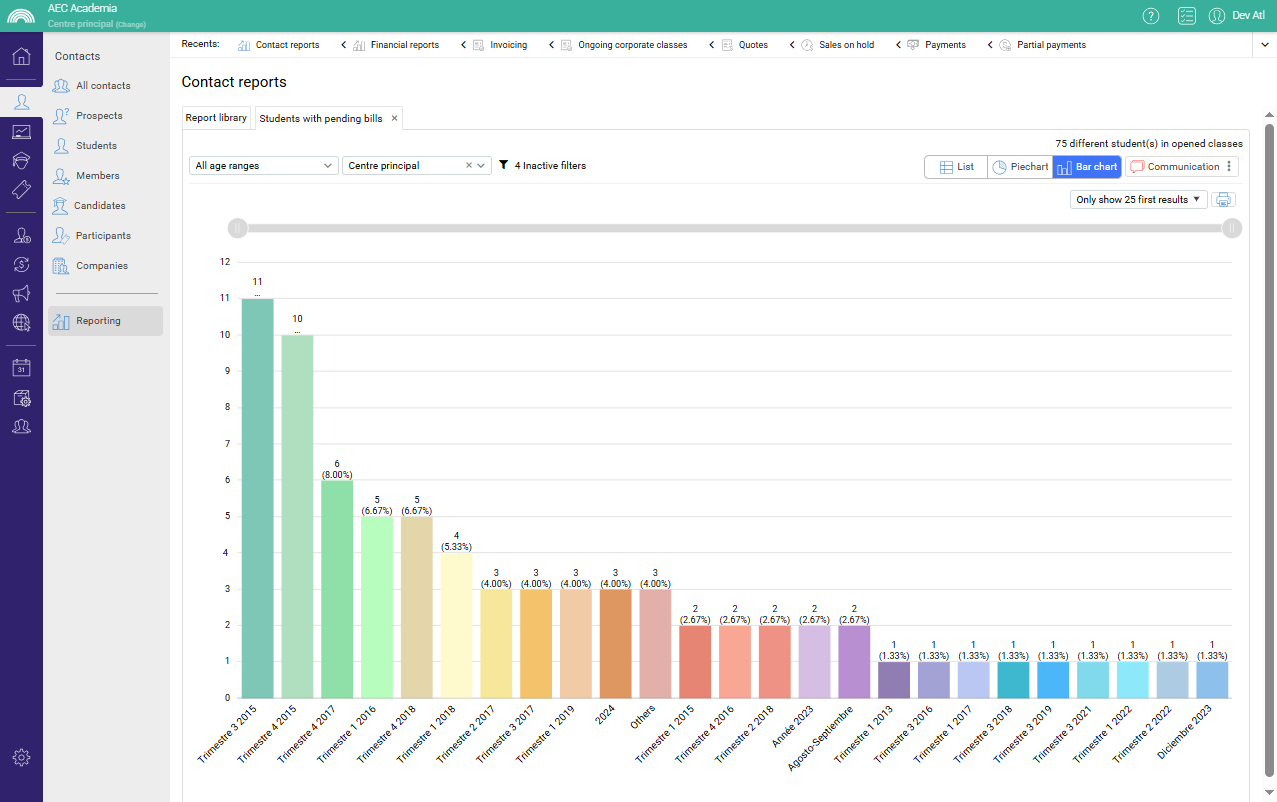Expand the Only show 25 first results dropdown
The image size is (1277, 802).
pyautogui.click(x=1138, y=200)
